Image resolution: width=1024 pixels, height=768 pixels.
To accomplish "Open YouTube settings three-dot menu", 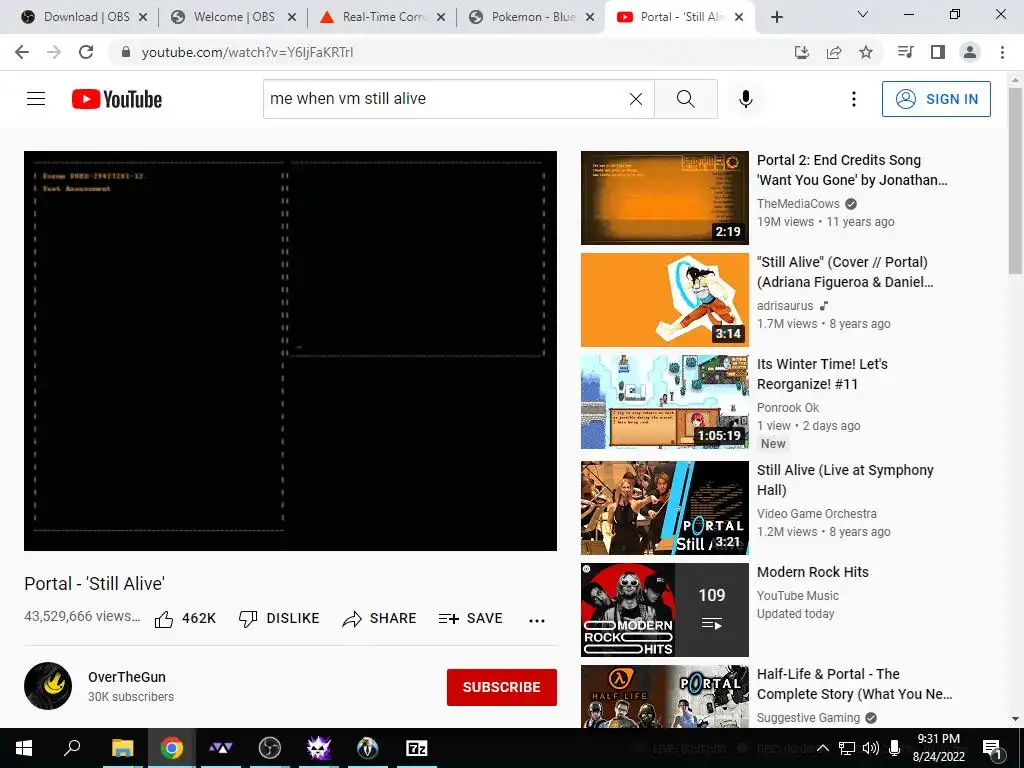I will [854, 99].
